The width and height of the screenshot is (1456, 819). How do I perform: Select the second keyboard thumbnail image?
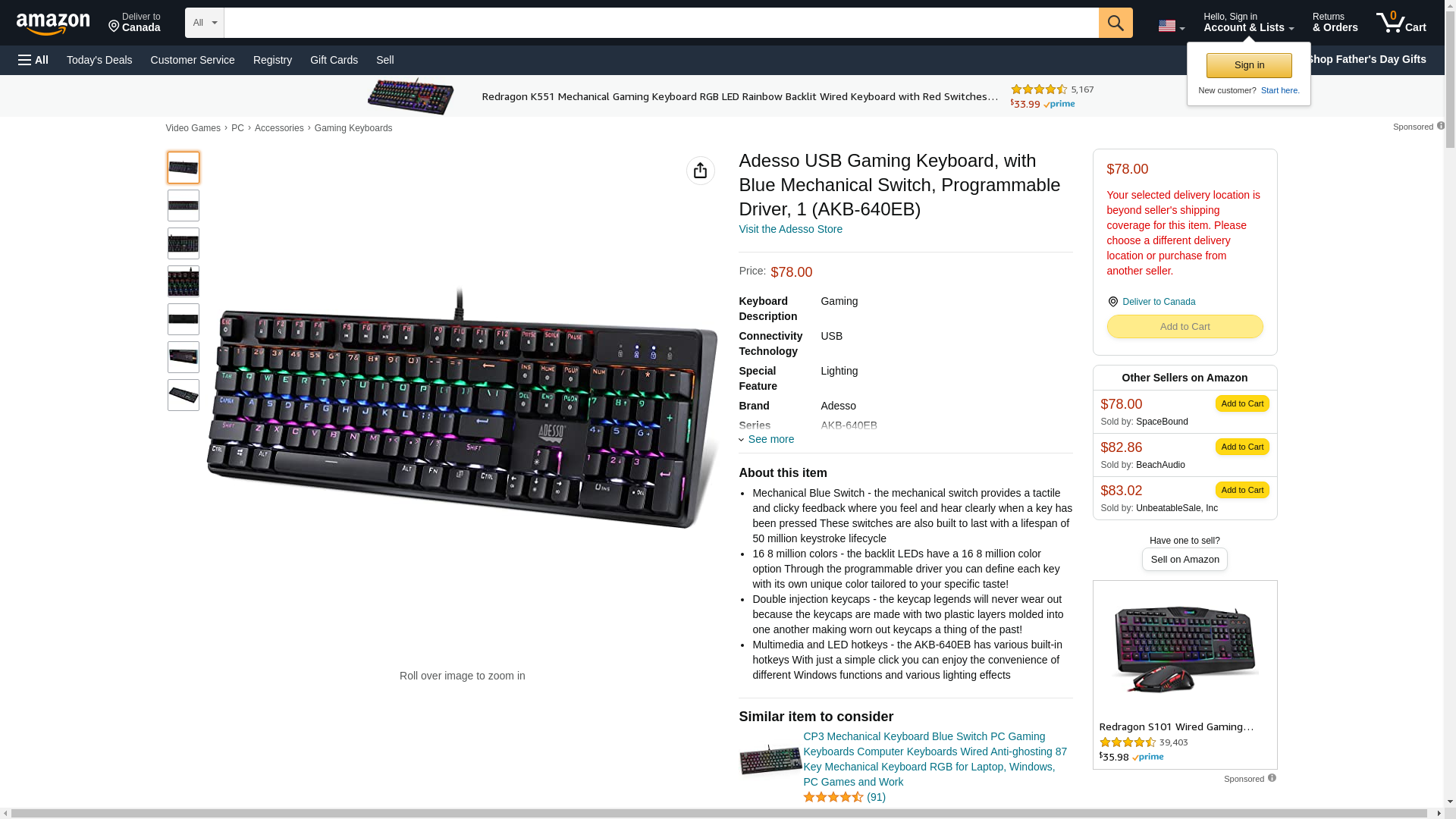184,206
